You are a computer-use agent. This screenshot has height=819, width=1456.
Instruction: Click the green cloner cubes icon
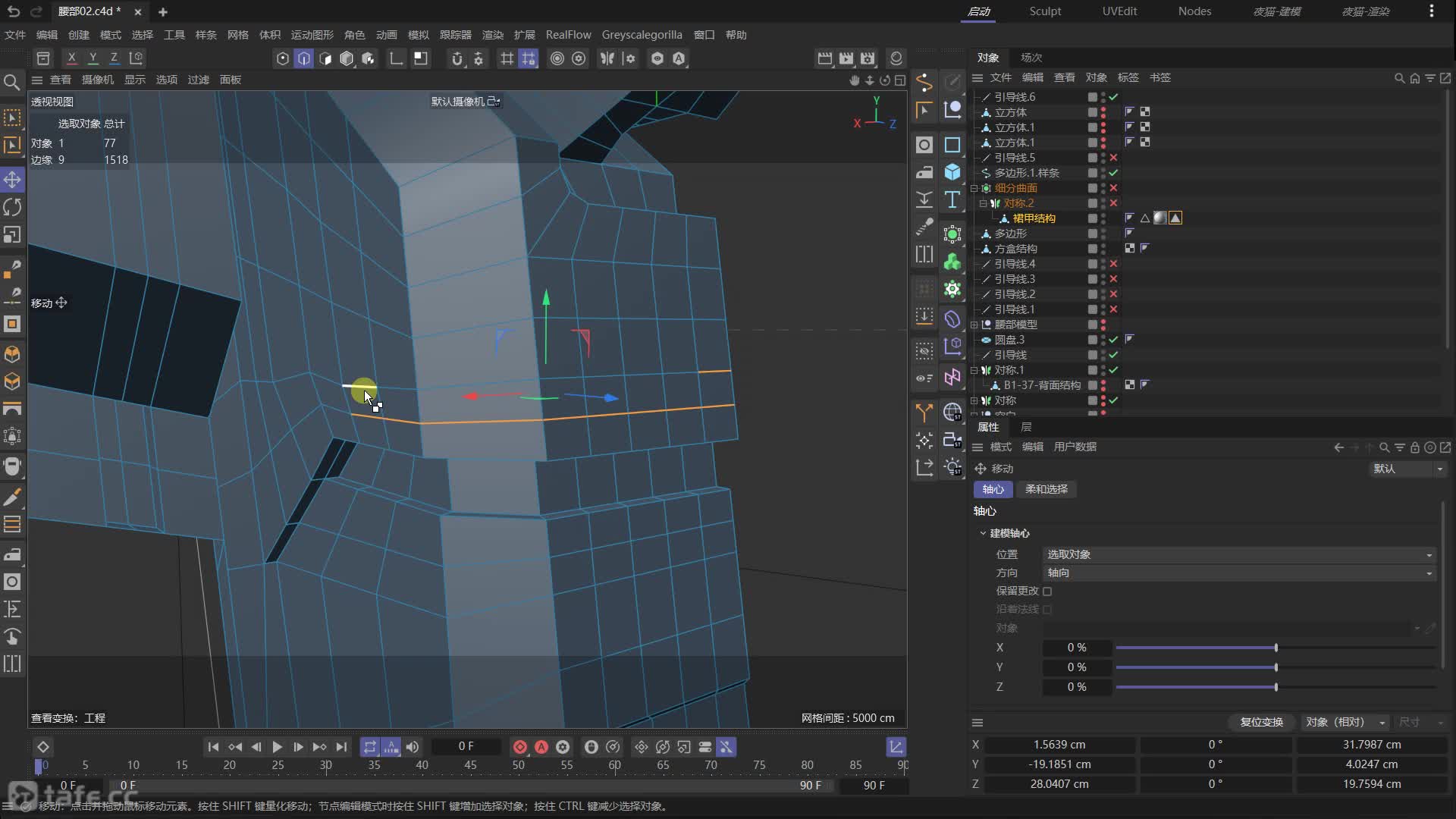click(x=952, y=262)
